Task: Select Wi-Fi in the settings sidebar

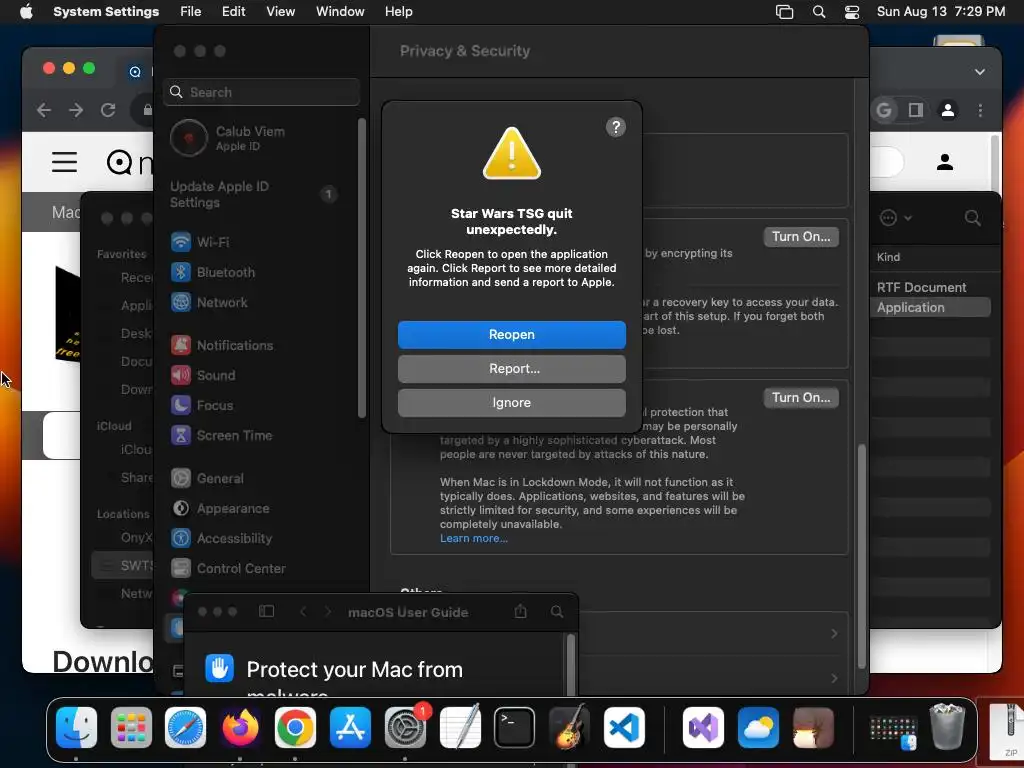Action: pos(212,242)
